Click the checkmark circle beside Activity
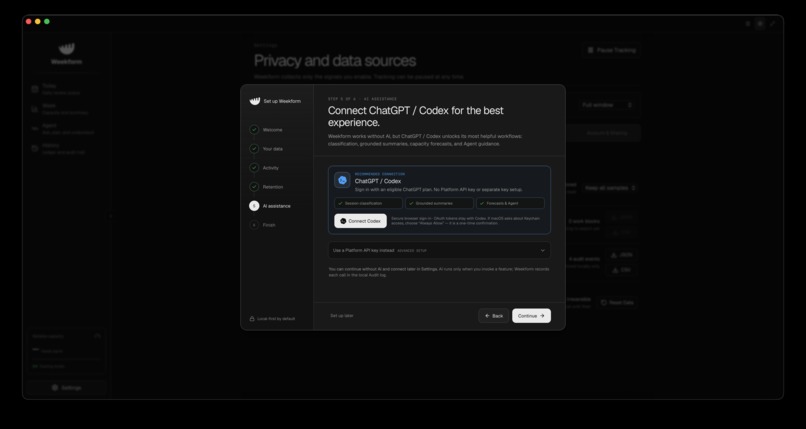806x429 pixels. point(254,167)
